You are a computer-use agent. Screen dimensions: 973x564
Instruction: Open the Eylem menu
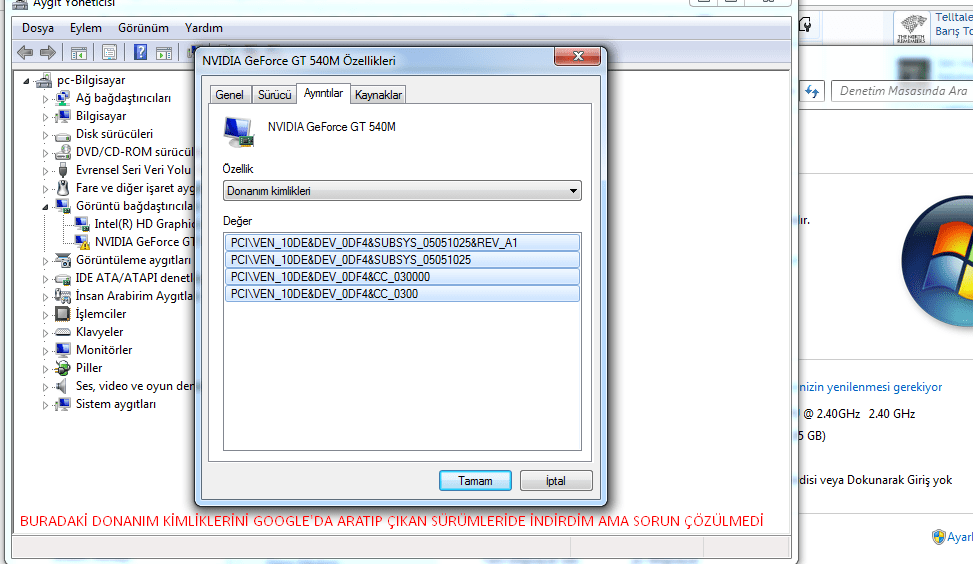[x=86, y=28]
